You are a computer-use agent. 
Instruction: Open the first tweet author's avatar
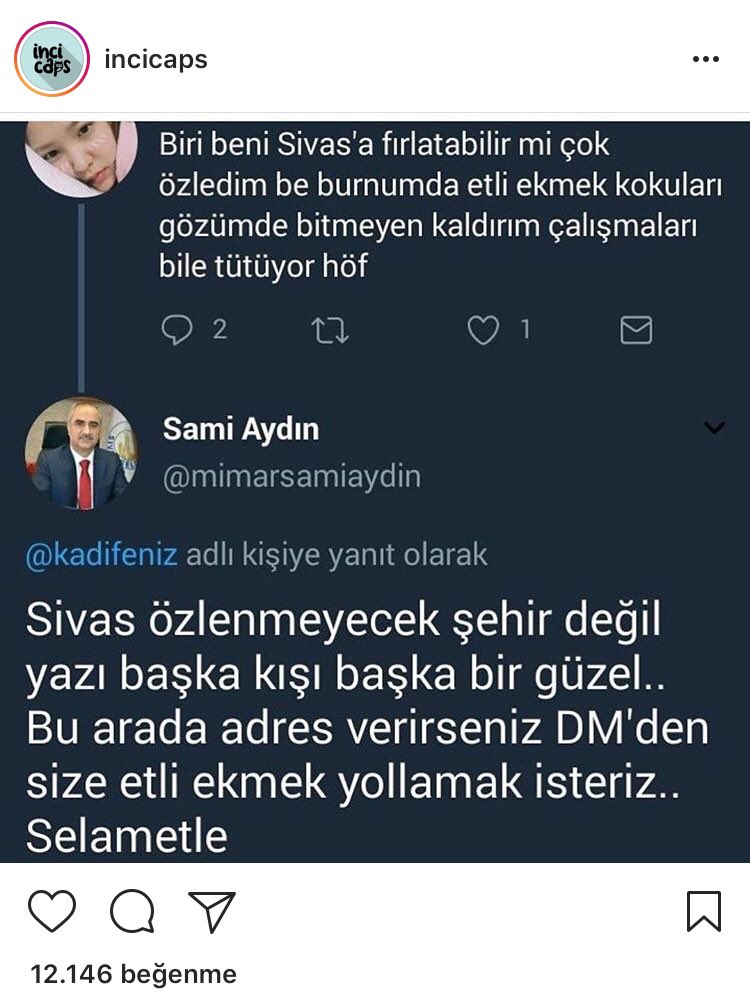tap(80, 155)
